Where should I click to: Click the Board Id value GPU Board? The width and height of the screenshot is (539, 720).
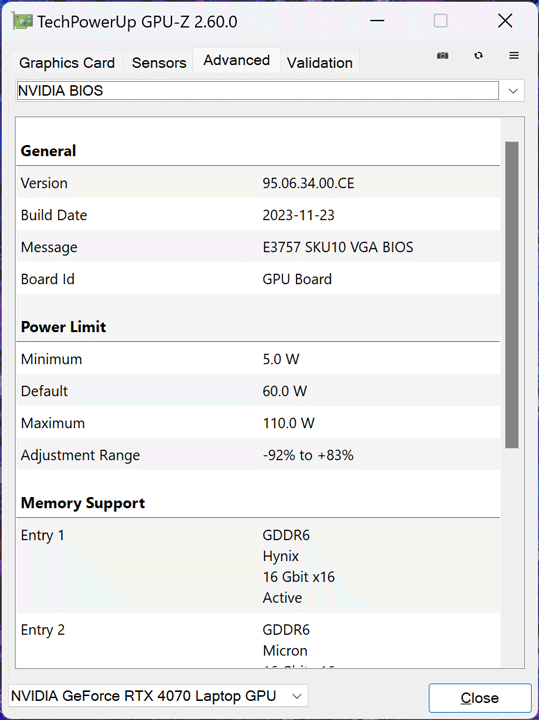(297, 279)
